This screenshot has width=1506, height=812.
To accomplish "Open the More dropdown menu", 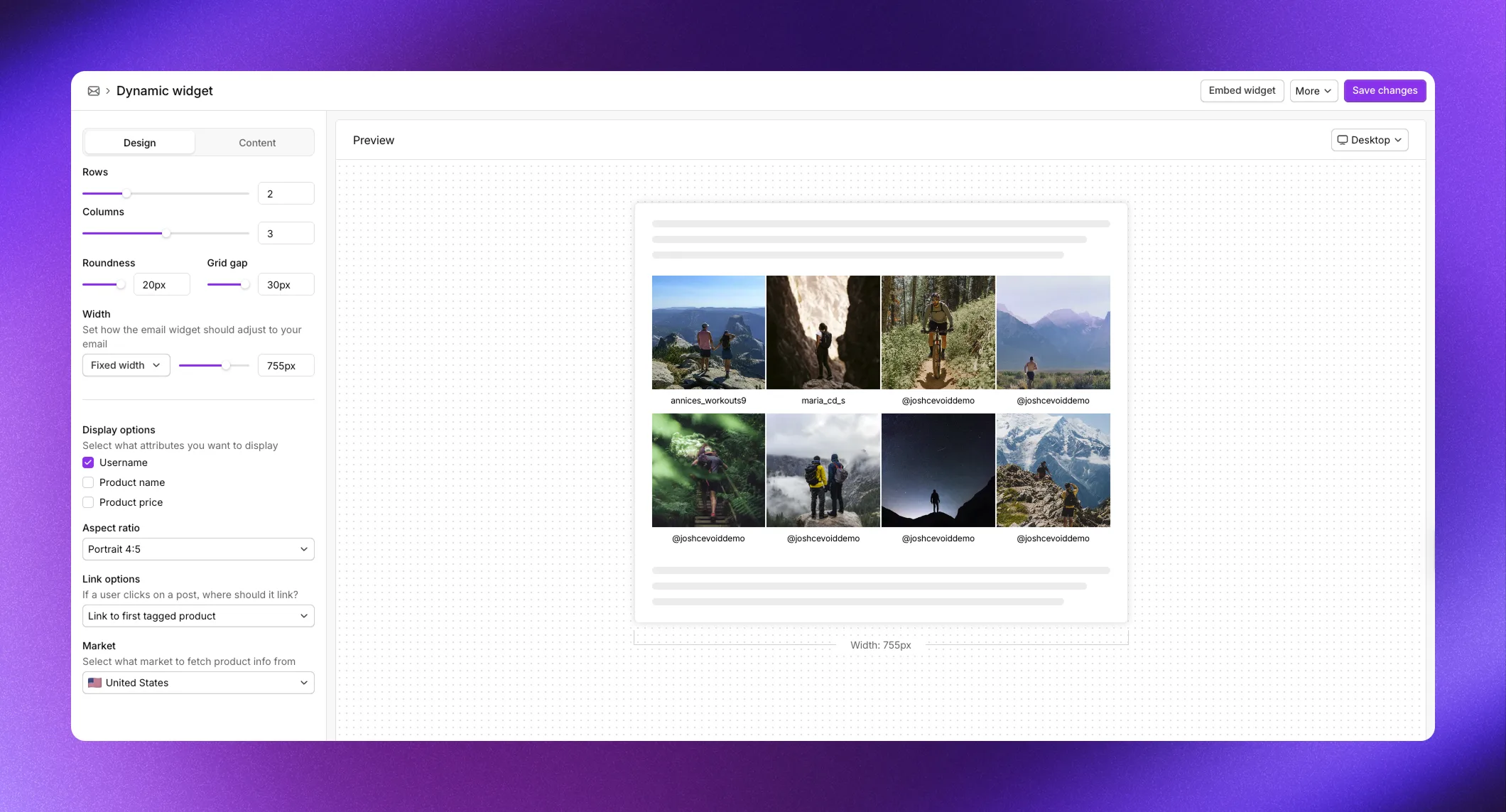I will click(1313, 91).
